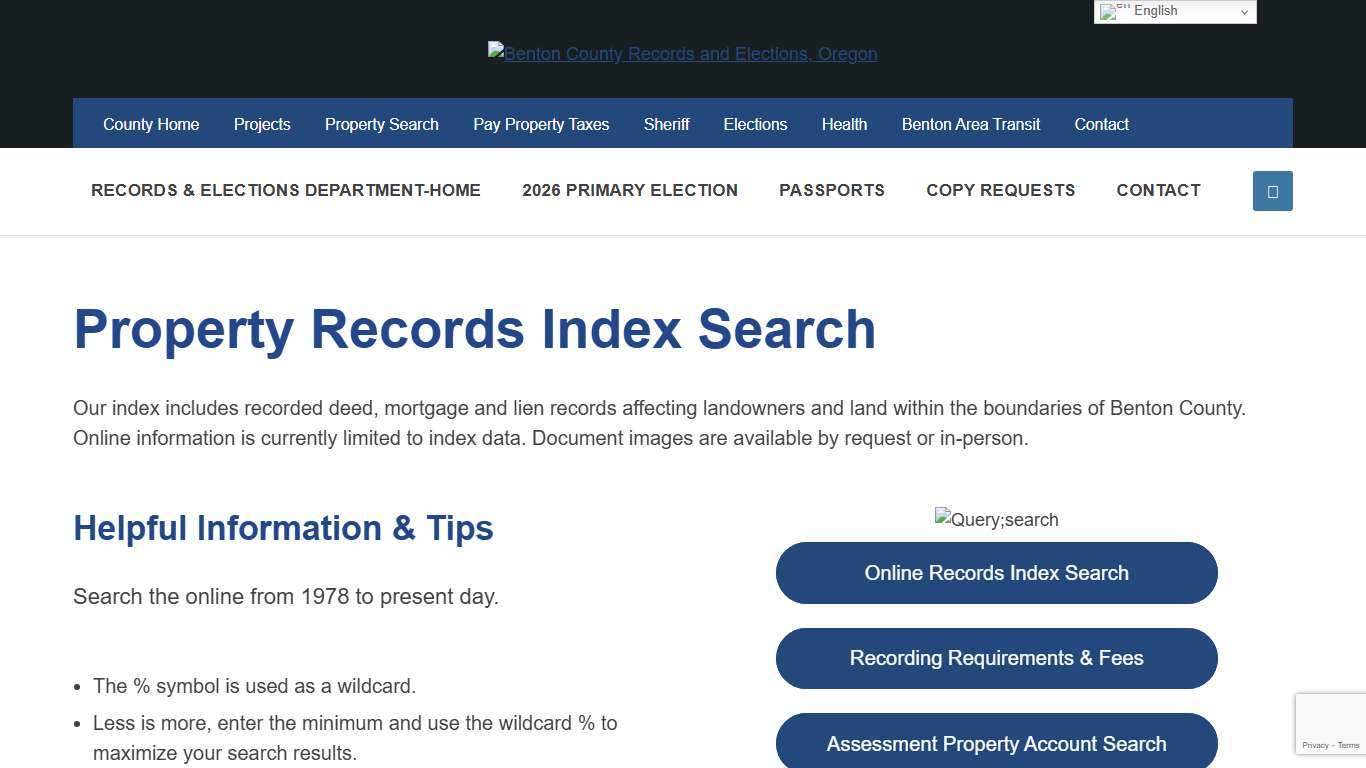The image size is (1366, 768).
Task: Open the Sheriff navigation item
Action: [666, 124]
